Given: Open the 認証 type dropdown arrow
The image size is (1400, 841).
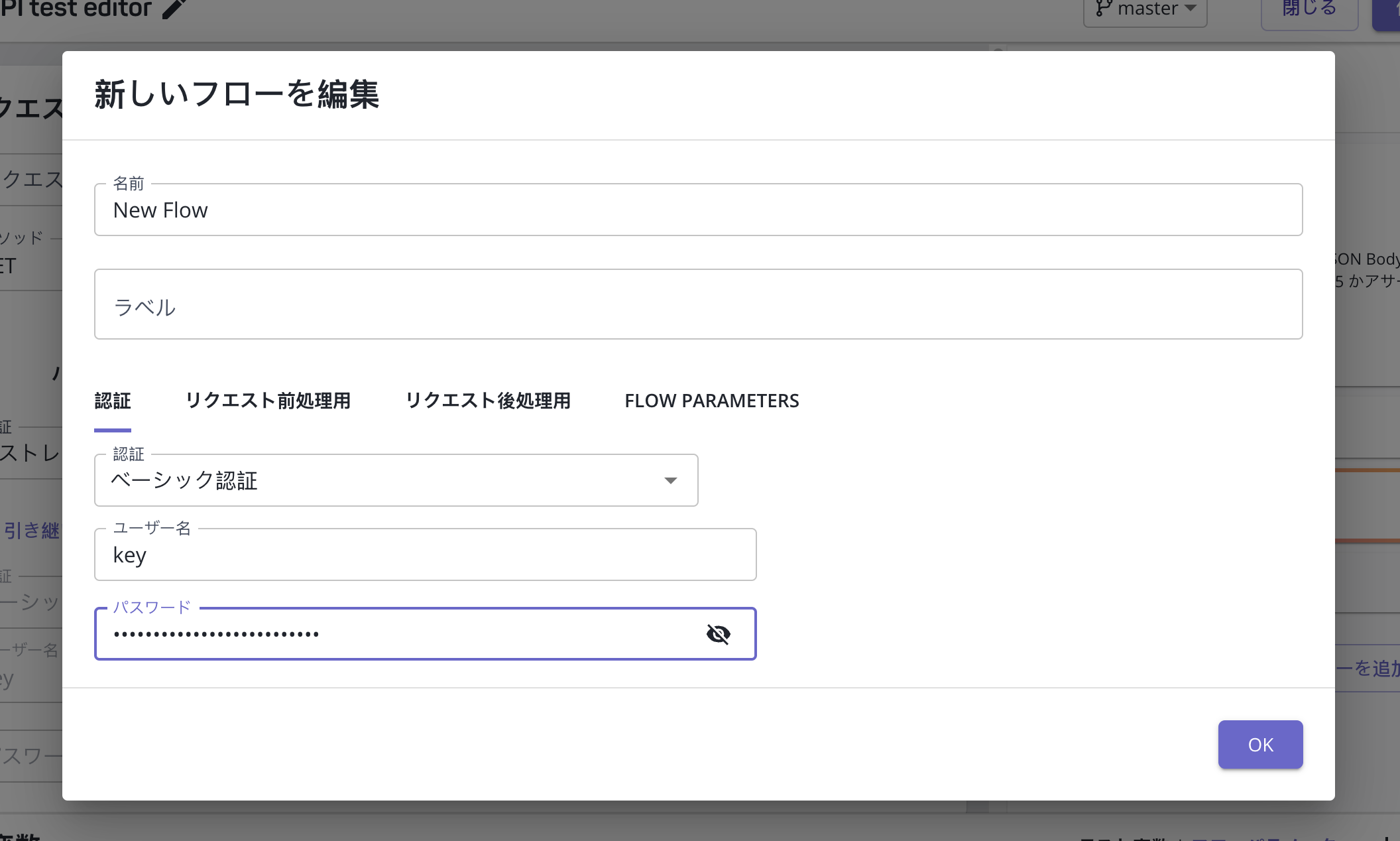Looking at the screenshot, I should click(670, 480).
